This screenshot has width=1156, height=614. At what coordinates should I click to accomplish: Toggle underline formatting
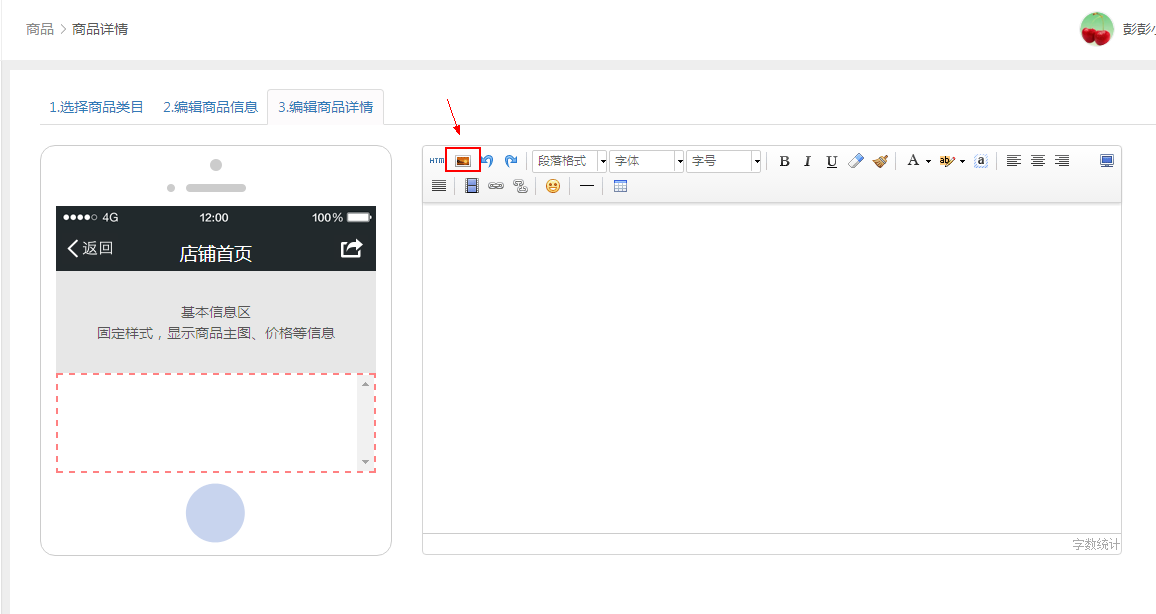(x=832, y=161)
